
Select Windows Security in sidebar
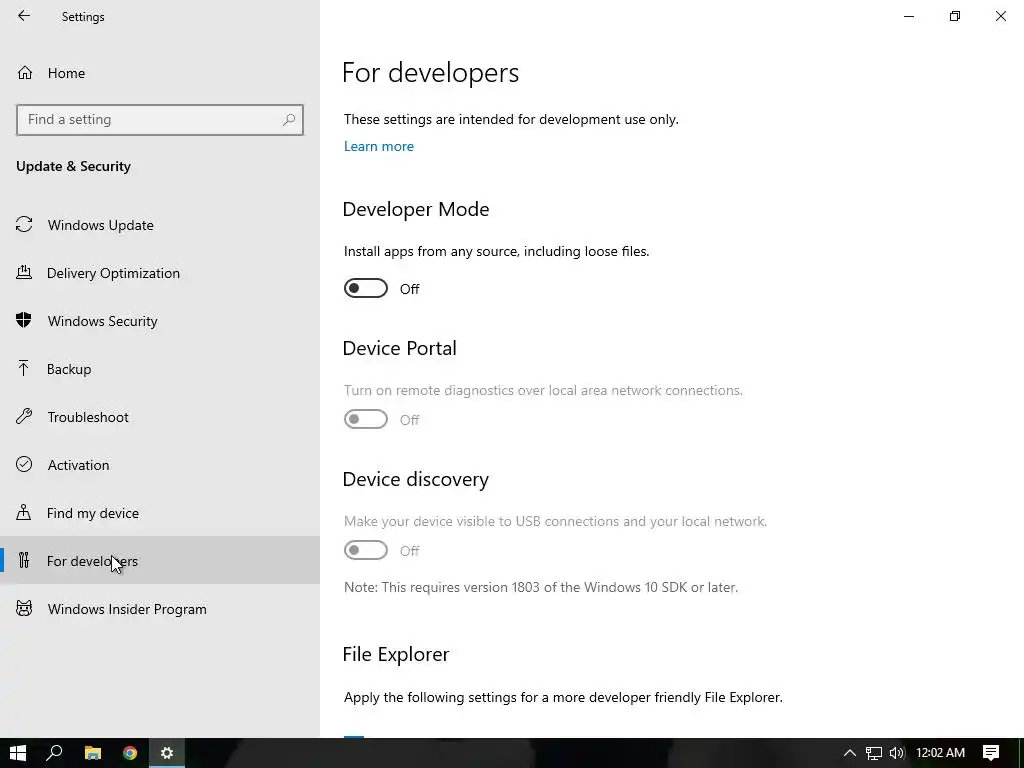[x=160, y=321]
